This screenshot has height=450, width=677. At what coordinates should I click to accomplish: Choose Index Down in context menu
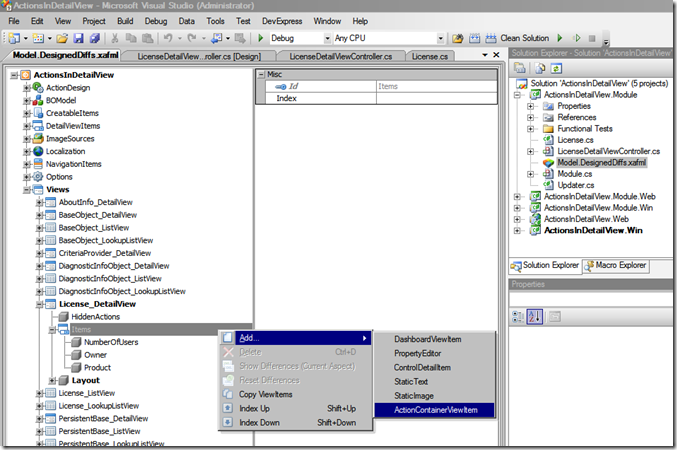[x=295, y=423]
